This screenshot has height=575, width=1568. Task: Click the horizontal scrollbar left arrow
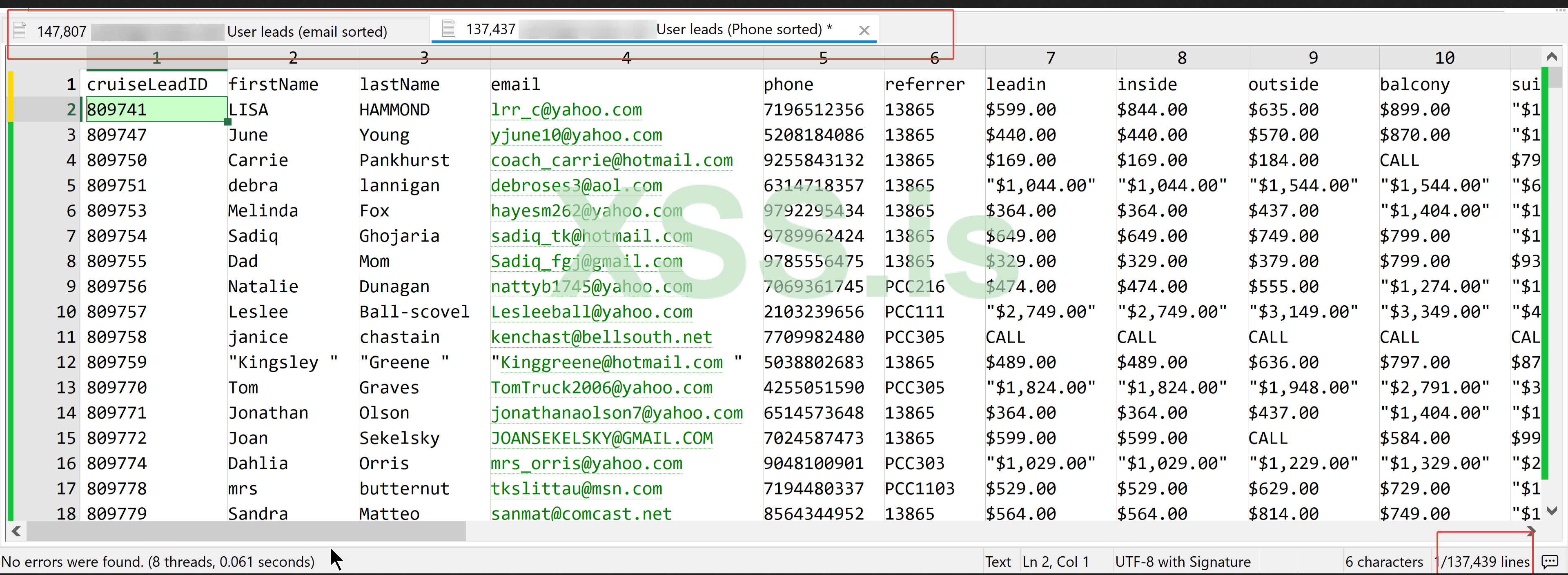pyautogui.click(x=16, y=531)
